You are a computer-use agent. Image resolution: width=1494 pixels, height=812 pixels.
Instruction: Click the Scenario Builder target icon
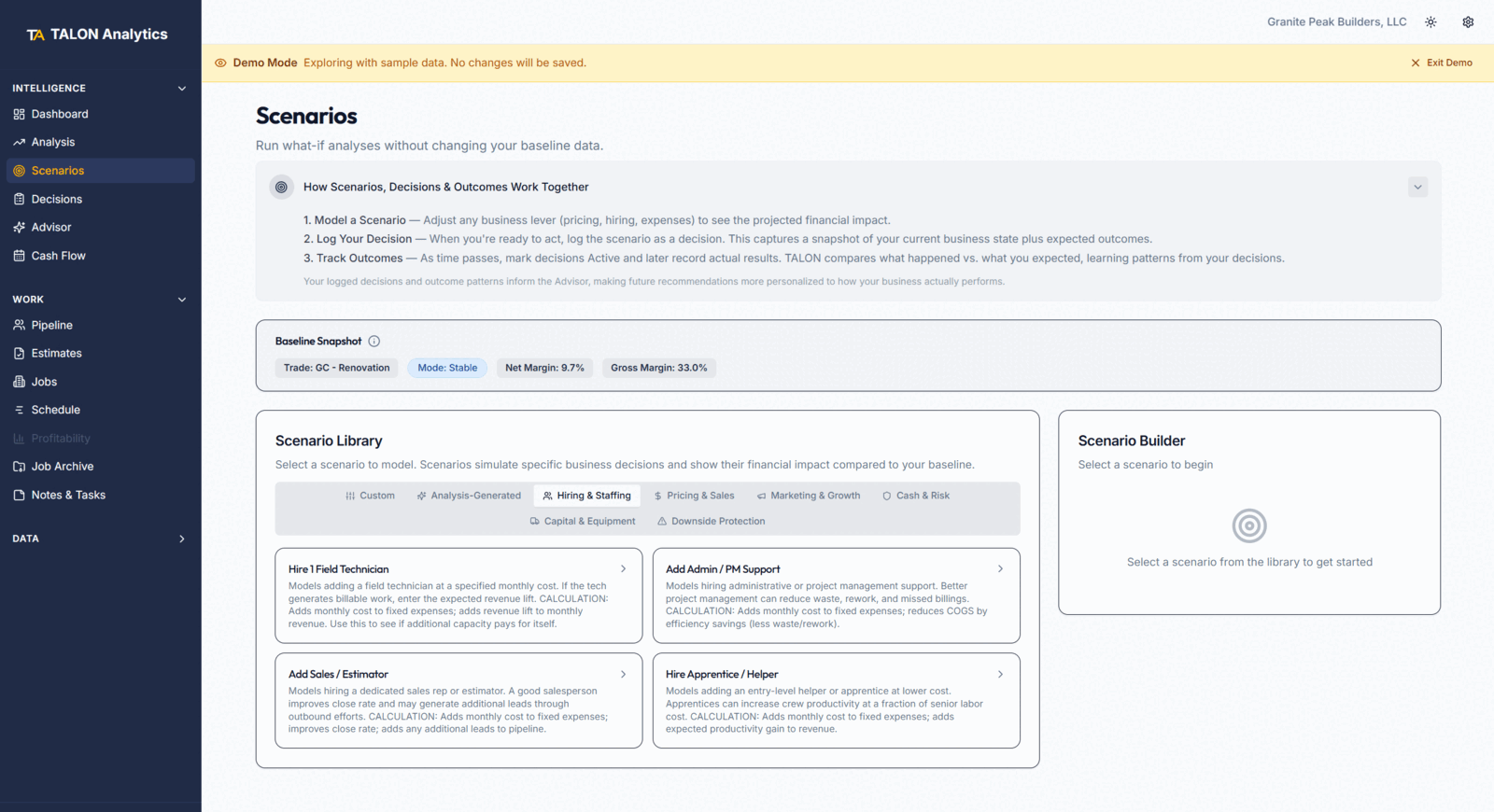[x=1249, y=525]
